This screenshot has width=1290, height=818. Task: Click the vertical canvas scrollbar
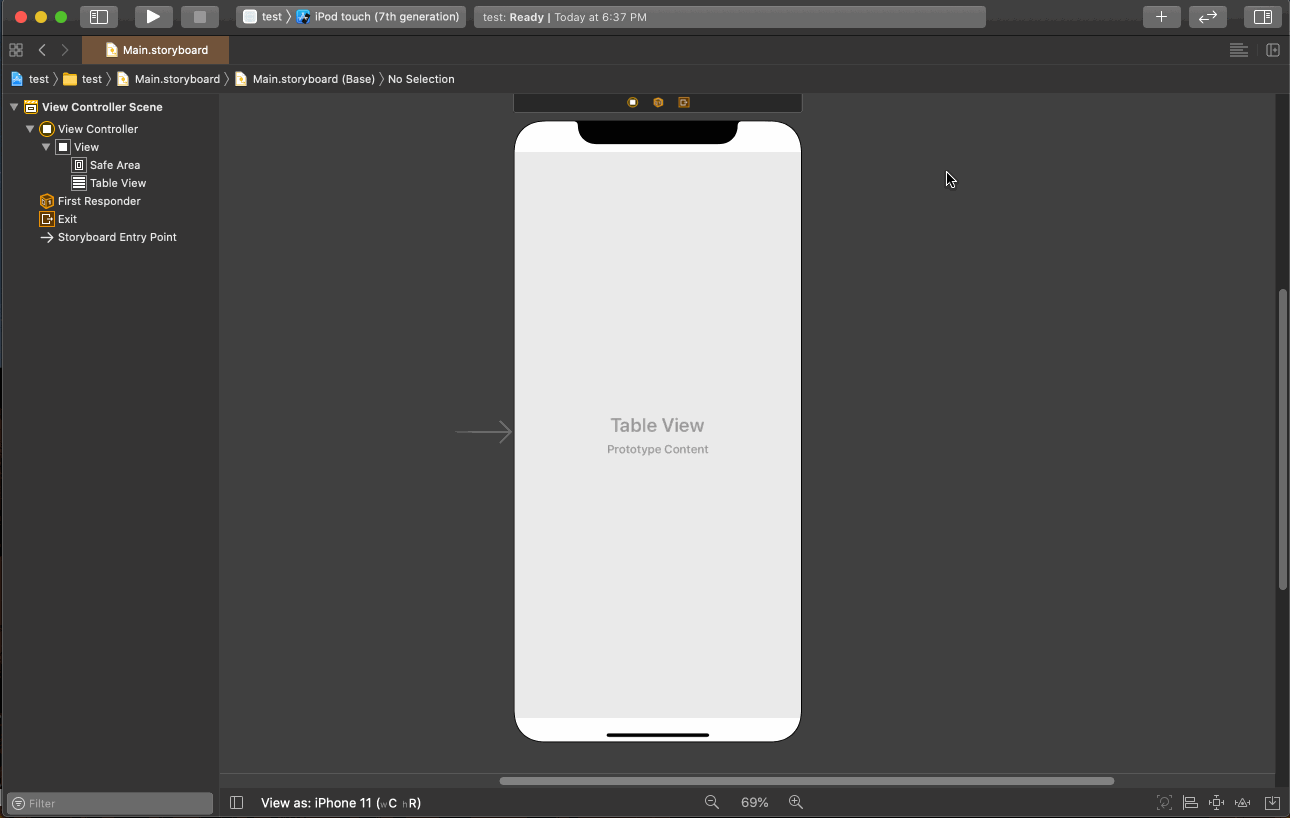(x=1283, y=440)
